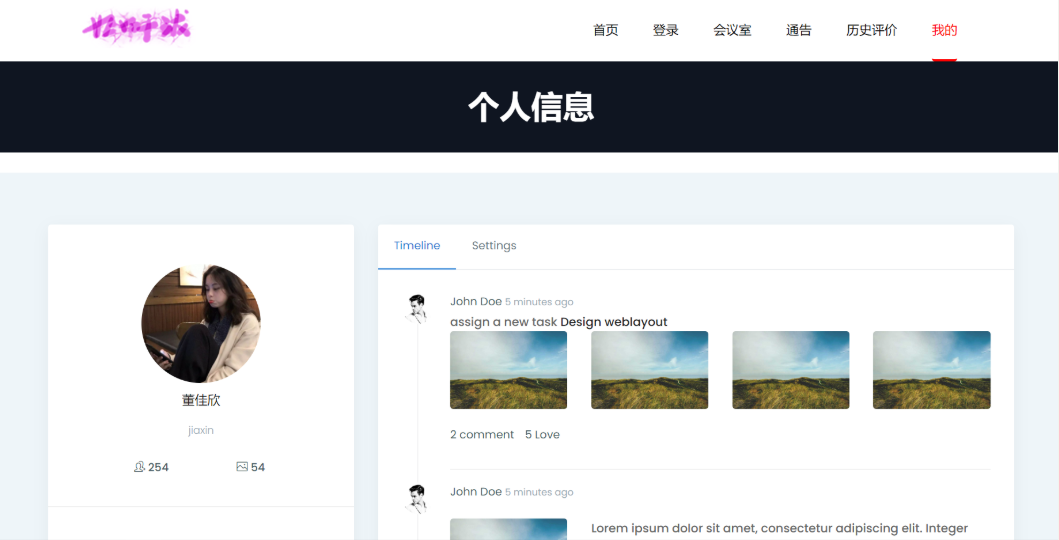The width and height of the screenshot is (1059, 540).
Task: Click the username jiaxin
Action: [201, 430]
